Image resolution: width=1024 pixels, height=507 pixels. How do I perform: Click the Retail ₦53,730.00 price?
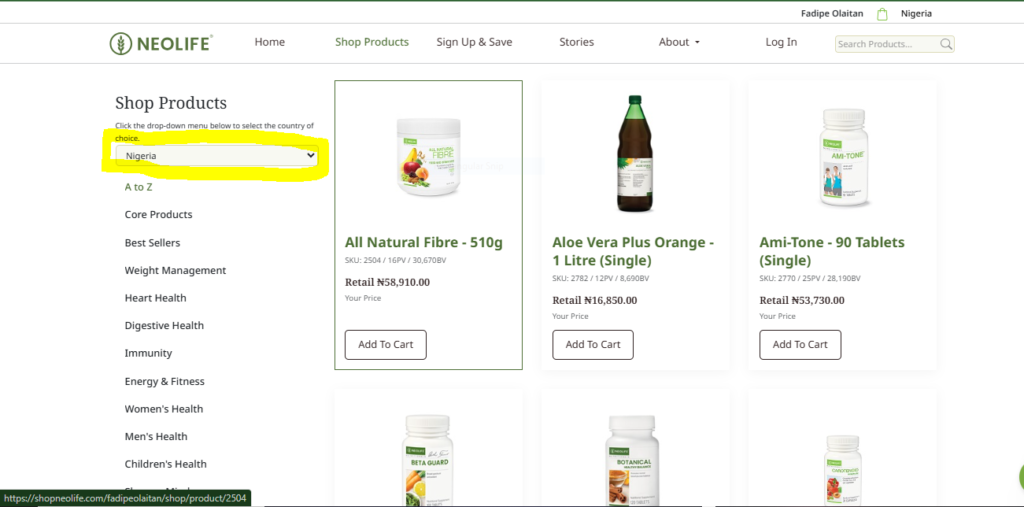click(801, 301)
